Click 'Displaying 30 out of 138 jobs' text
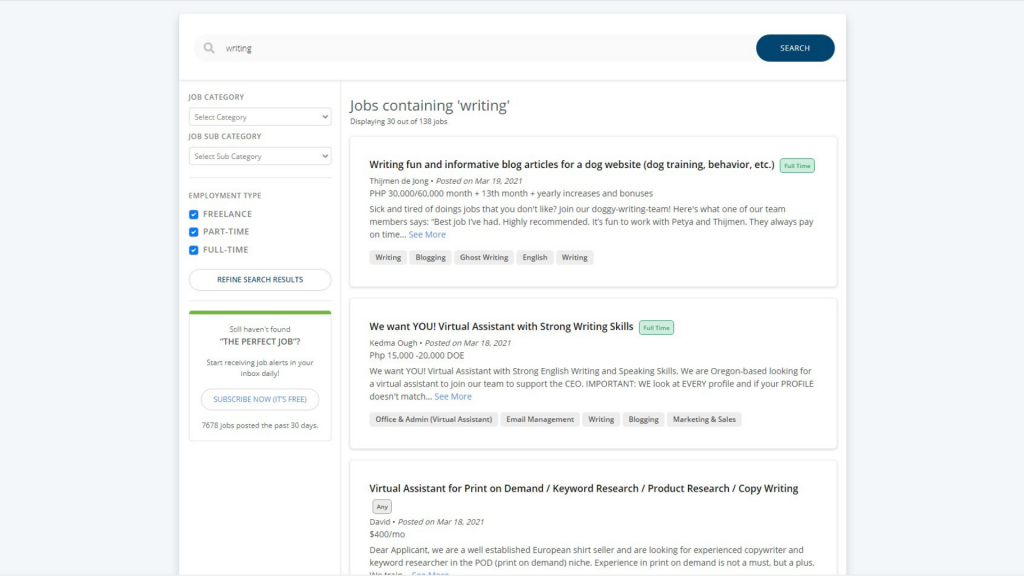The image size is (1024, 576). pyautogui.click(x=398, y=121)
